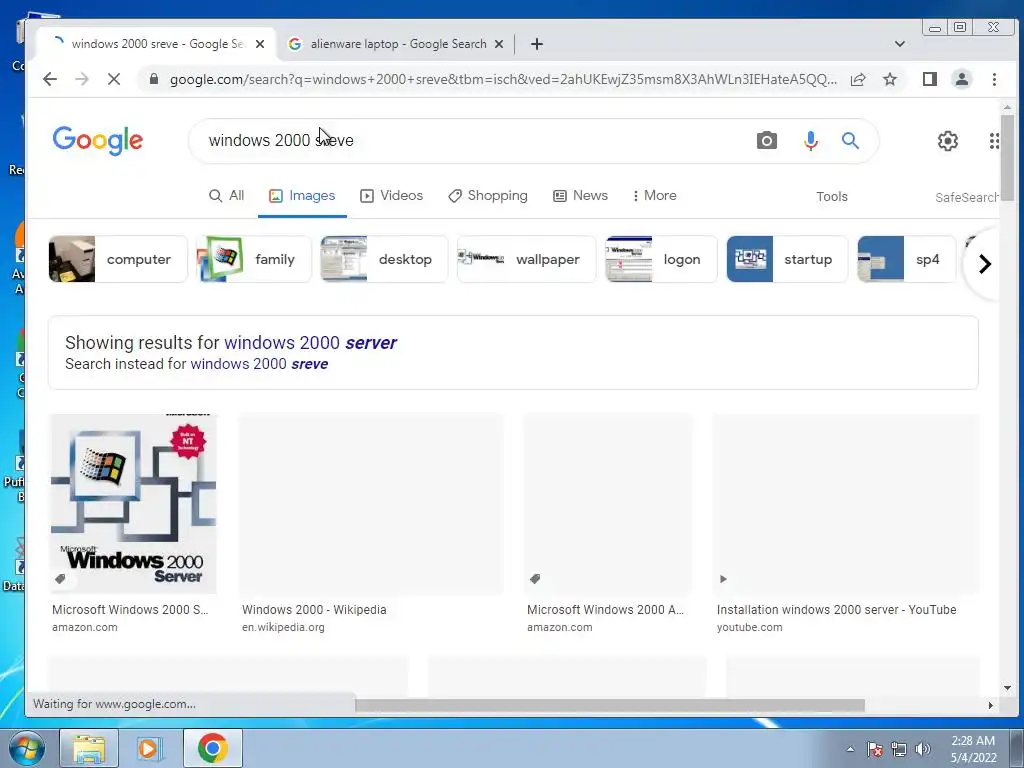
Task: Open the Chrome profile avatar
Action: [x=961, y=79]
